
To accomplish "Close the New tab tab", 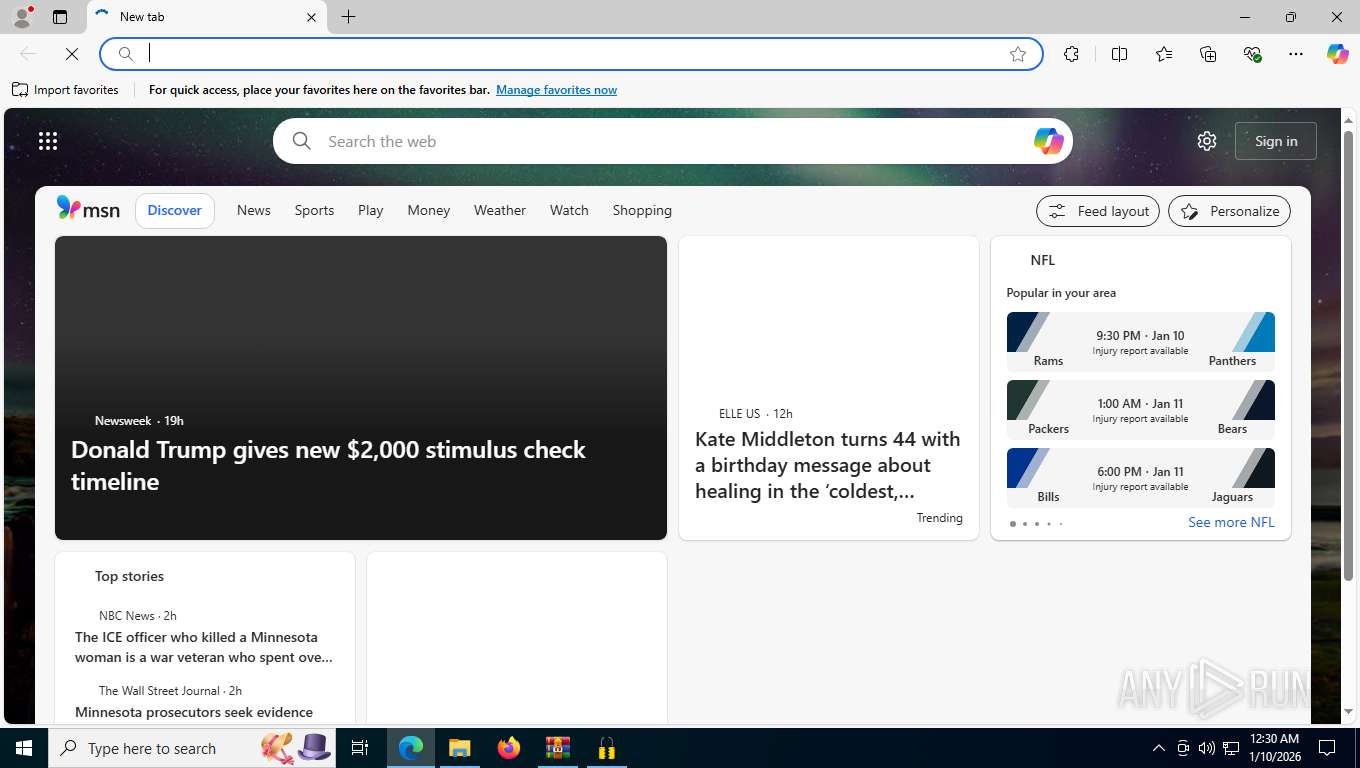I will (311, 17).
